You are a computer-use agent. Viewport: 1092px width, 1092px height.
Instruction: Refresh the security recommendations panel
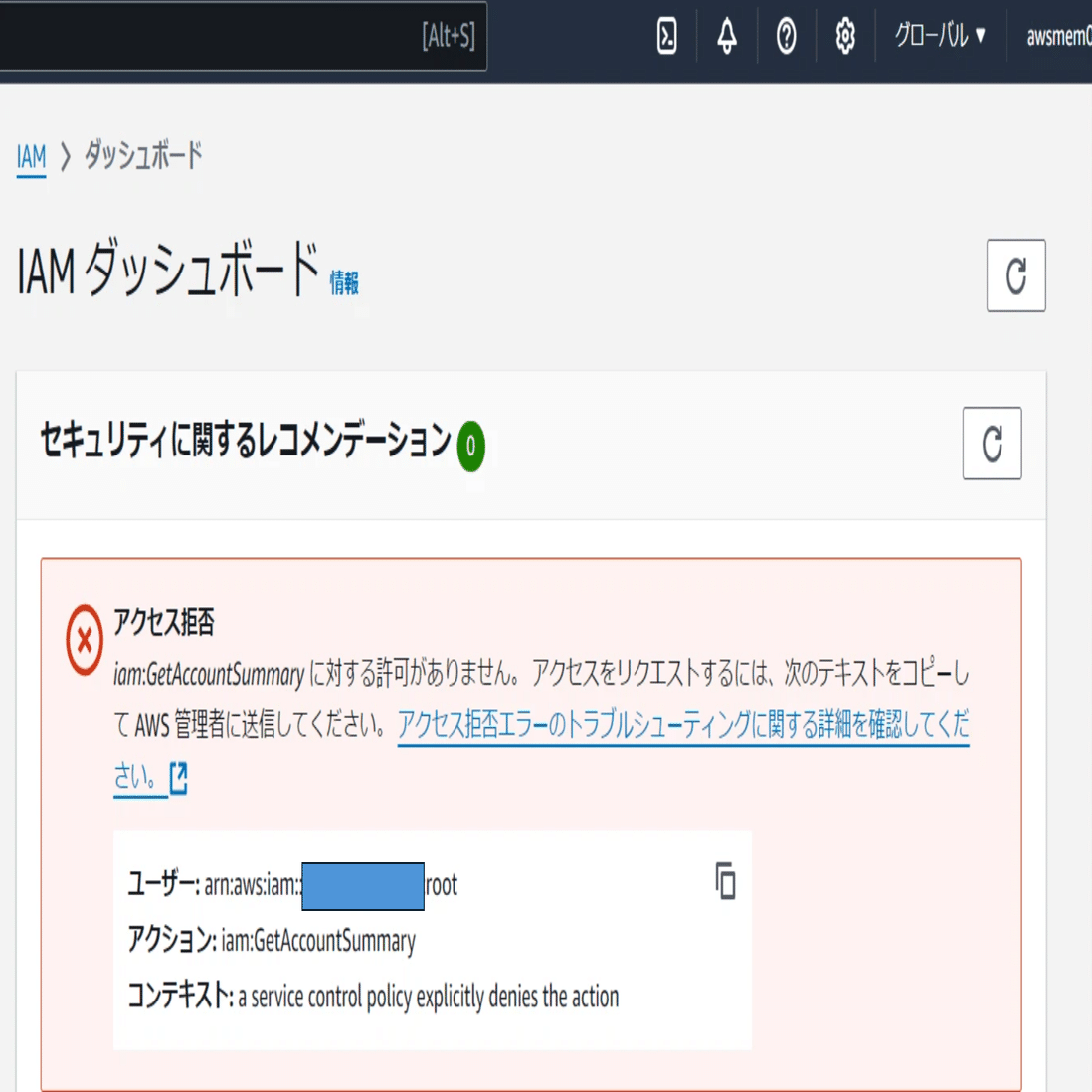click(x=992, y=443)
